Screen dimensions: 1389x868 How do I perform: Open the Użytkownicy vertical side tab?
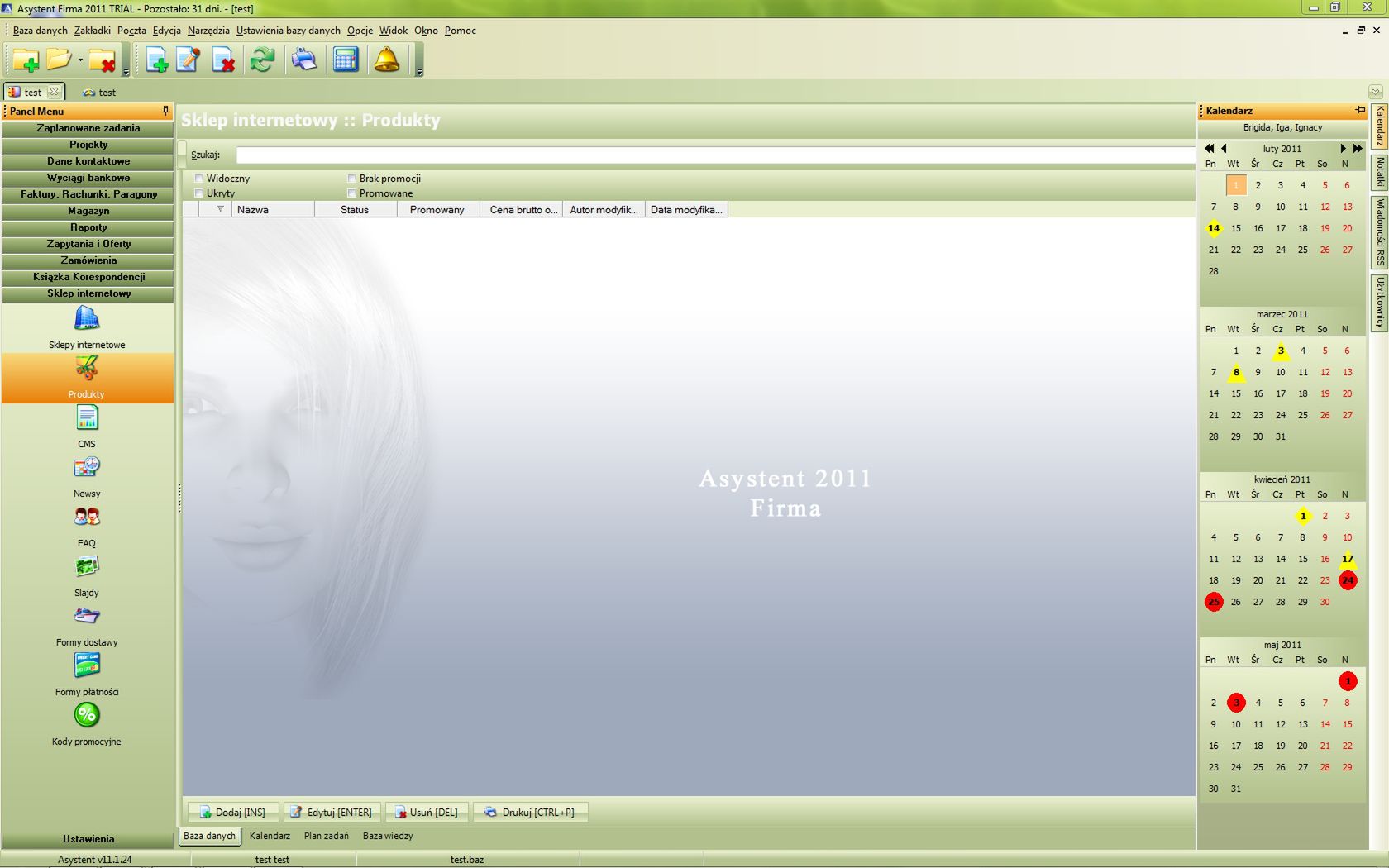[x=1379, y=302]
